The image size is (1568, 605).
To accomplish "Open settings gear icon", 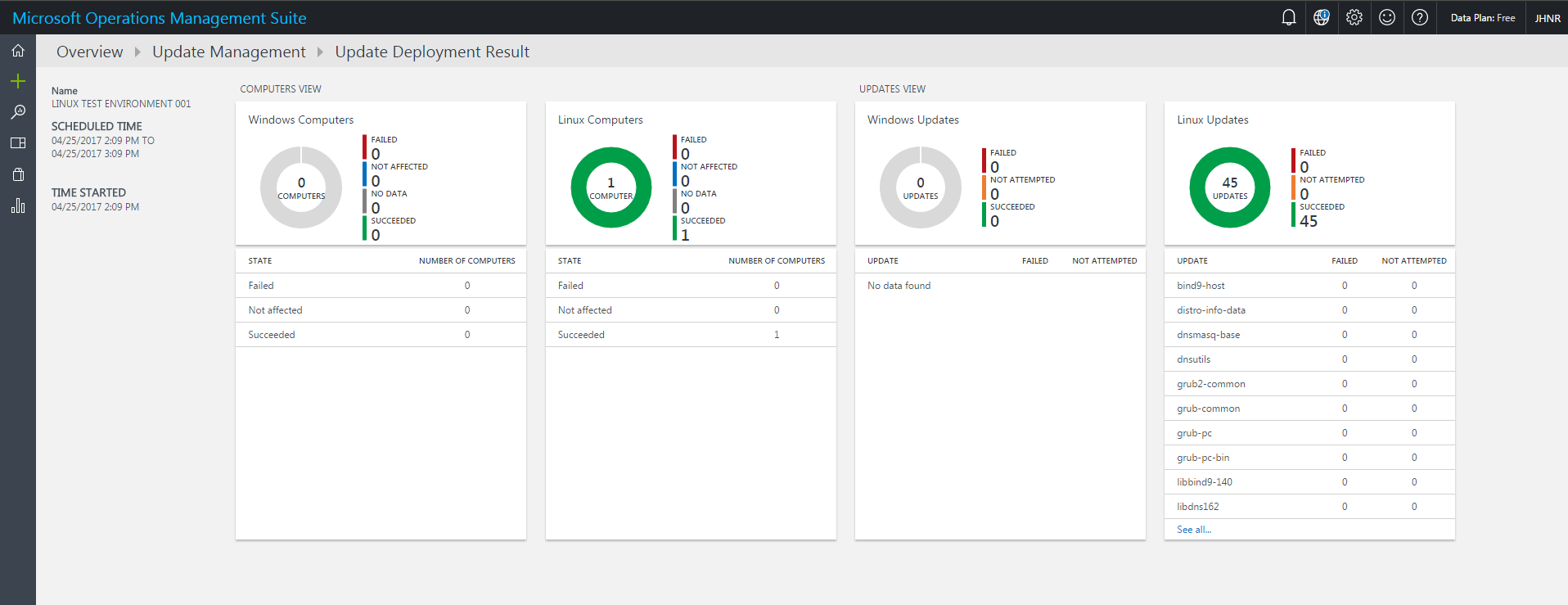I will [1354, 17].
